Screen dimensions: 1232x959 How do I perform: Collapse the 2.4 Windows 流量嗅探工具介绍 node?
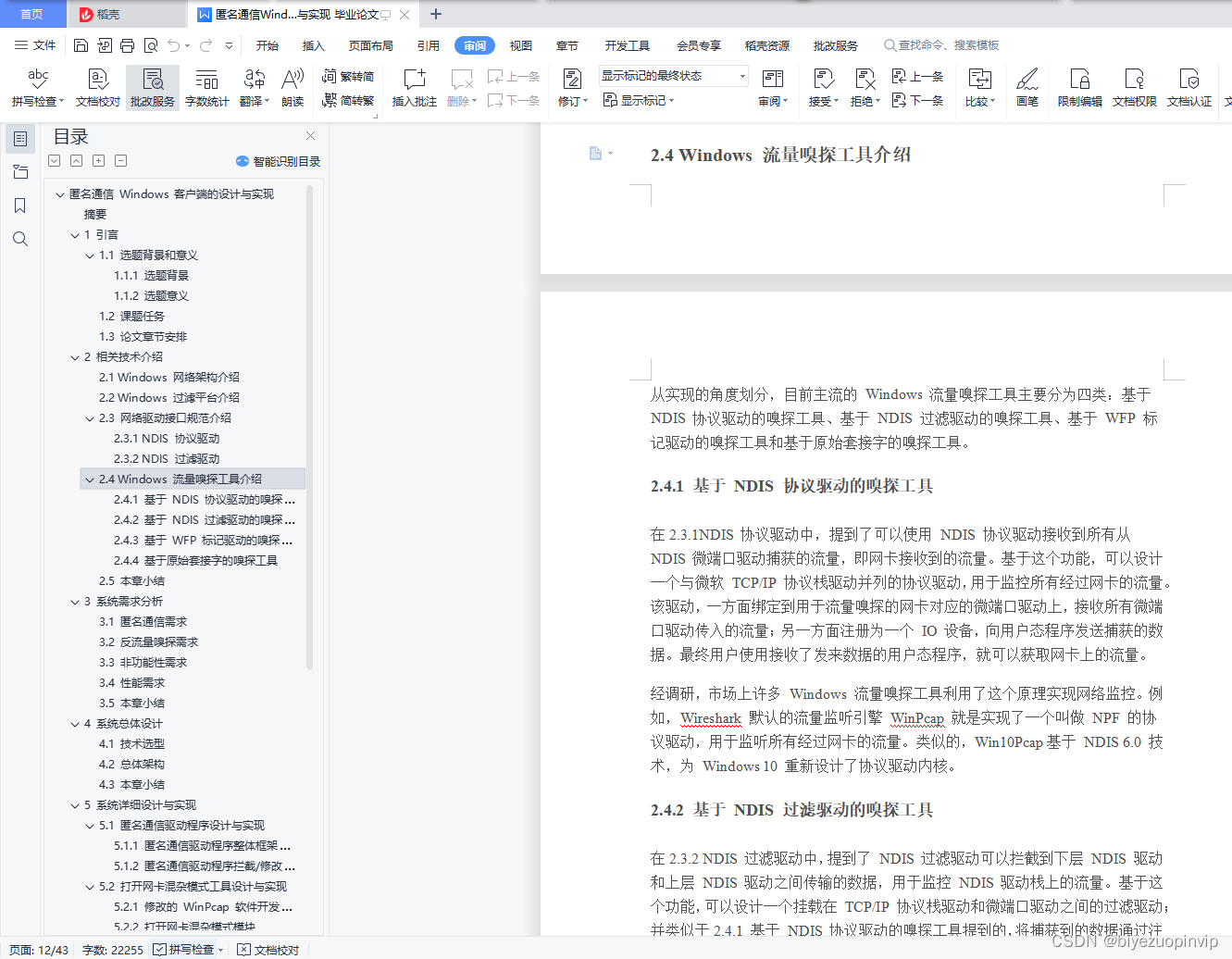89,479
